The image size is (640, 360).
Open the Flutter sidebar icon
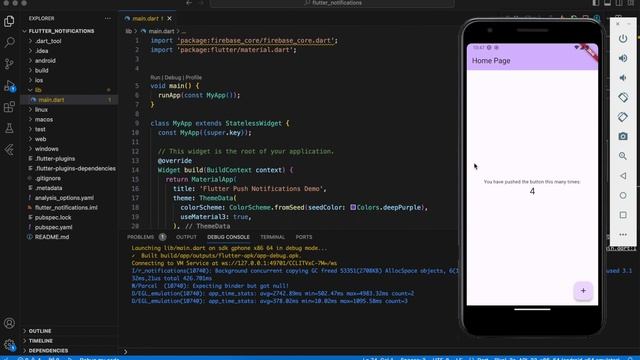click(9, 150)
